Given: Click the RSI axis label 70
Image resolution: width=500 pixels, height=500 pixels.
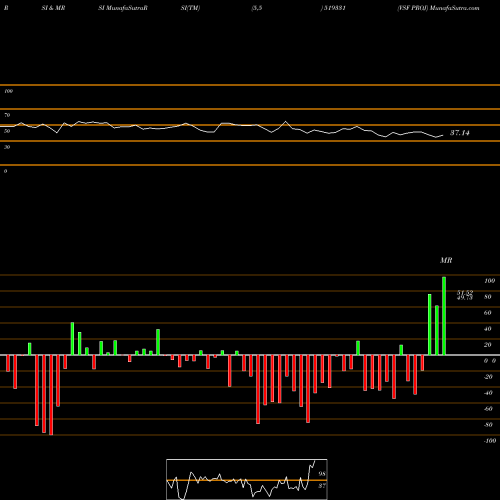Looking at the screenshot, I should pyautogui.click(x=7, y=115).
